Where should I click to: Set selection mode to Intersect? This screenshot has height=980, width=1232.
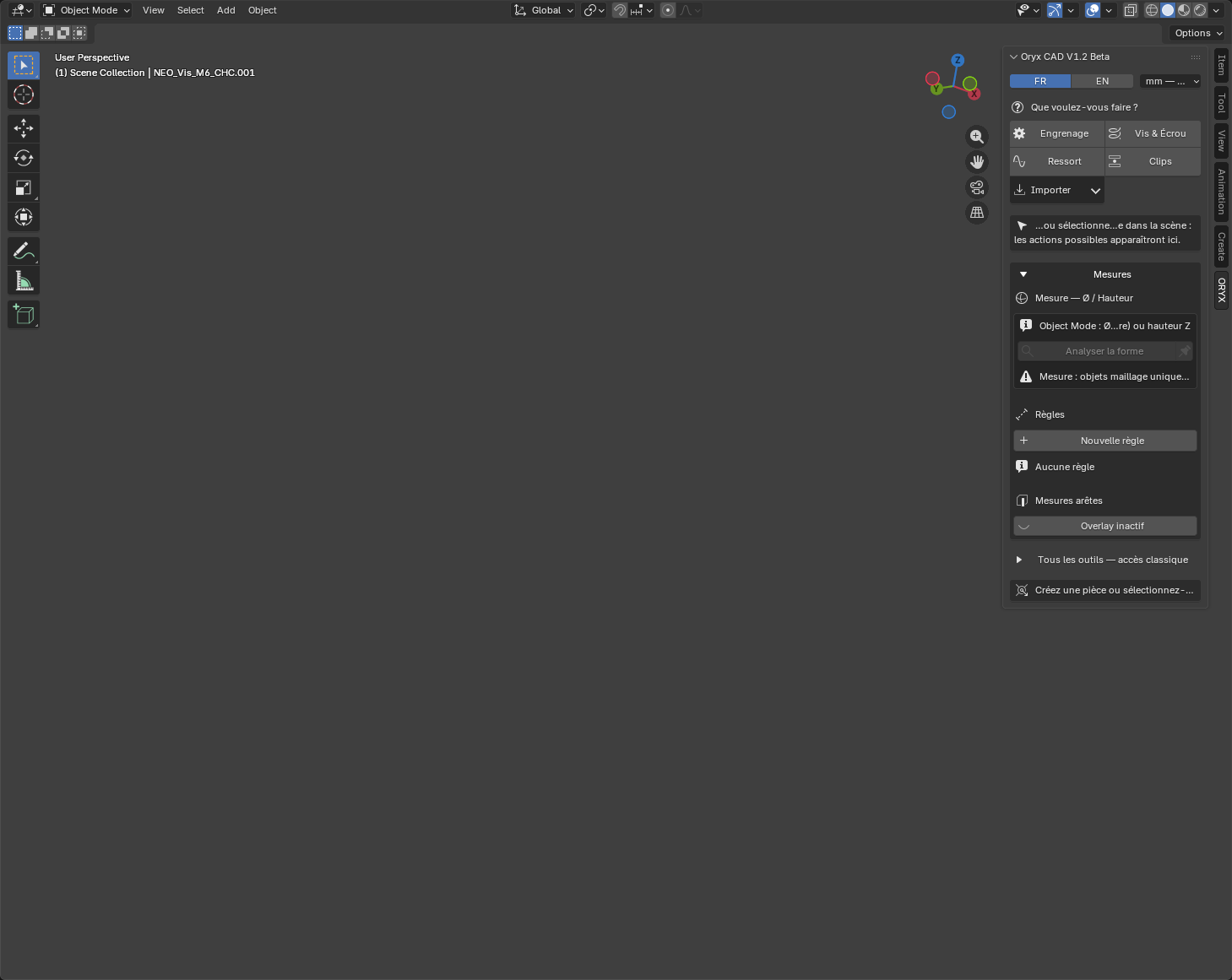pos(79,33)
